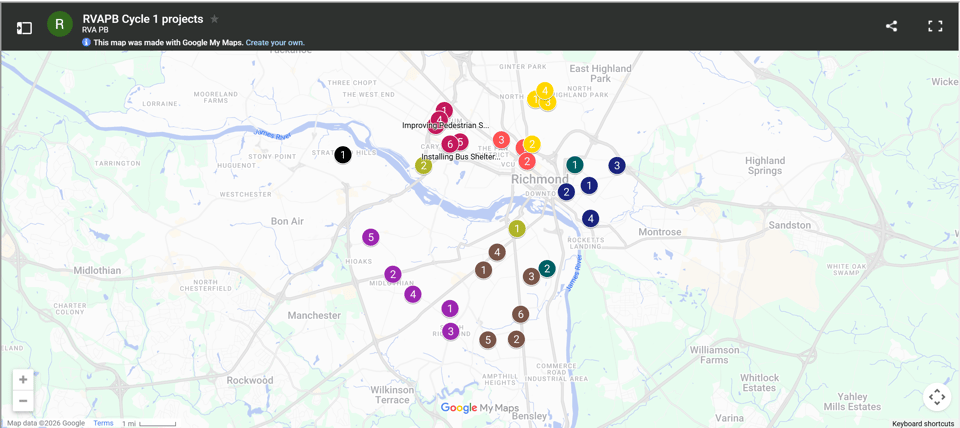This screenshot has width=960, height=428.
Task: Click the green R avatar
Action: 59,24
